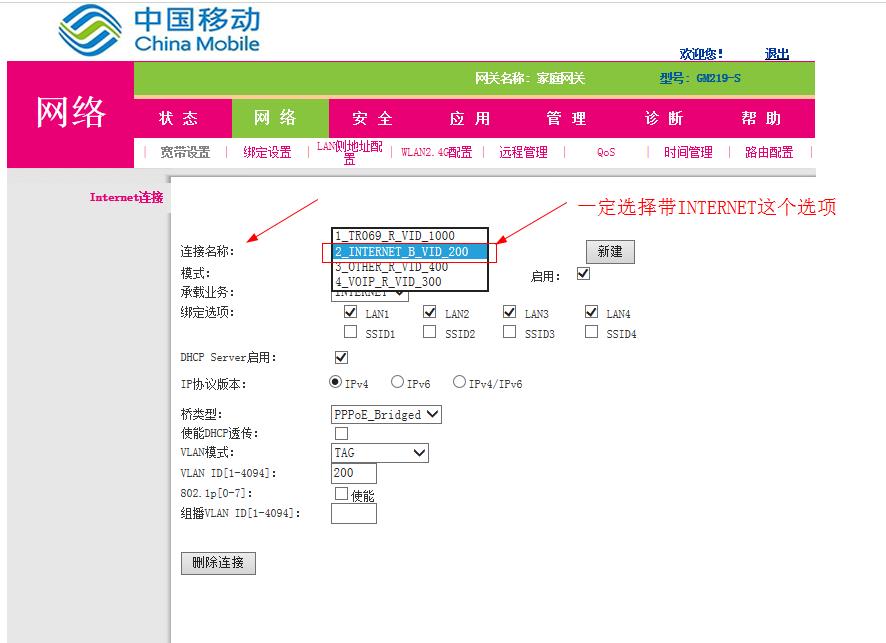The image size is (886, 643).
Task: Click the 删除连接 button
Action: [217, 562]
